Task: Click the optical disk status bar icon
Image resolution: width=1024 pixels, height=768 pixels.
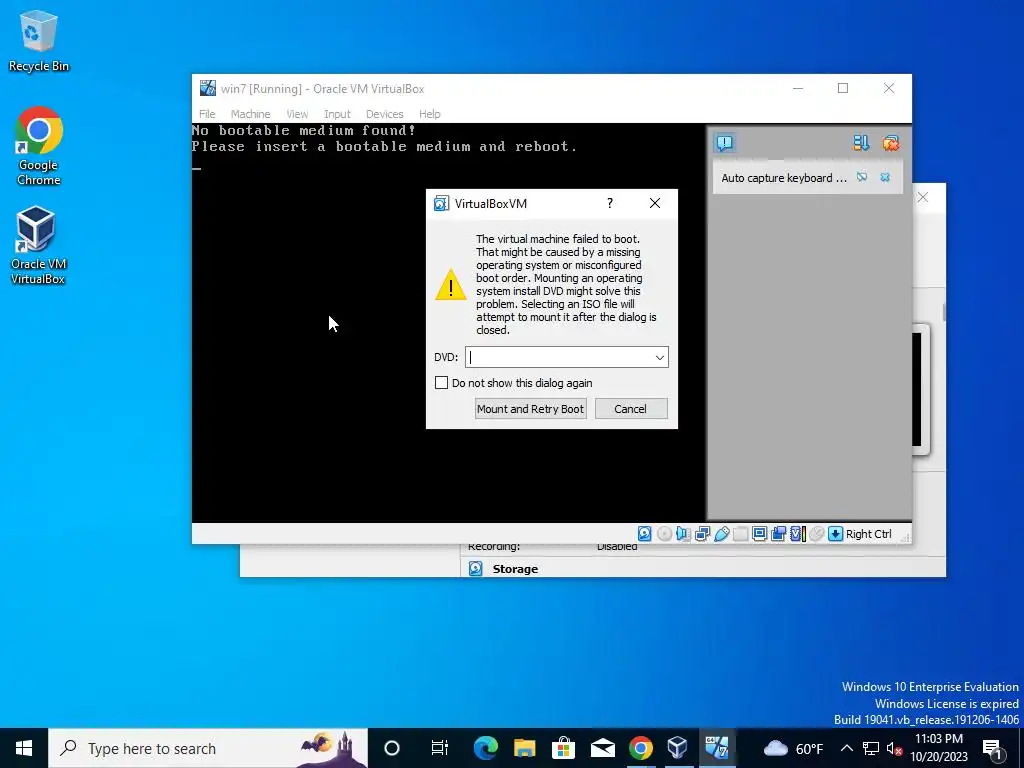Action: point(664,534)
